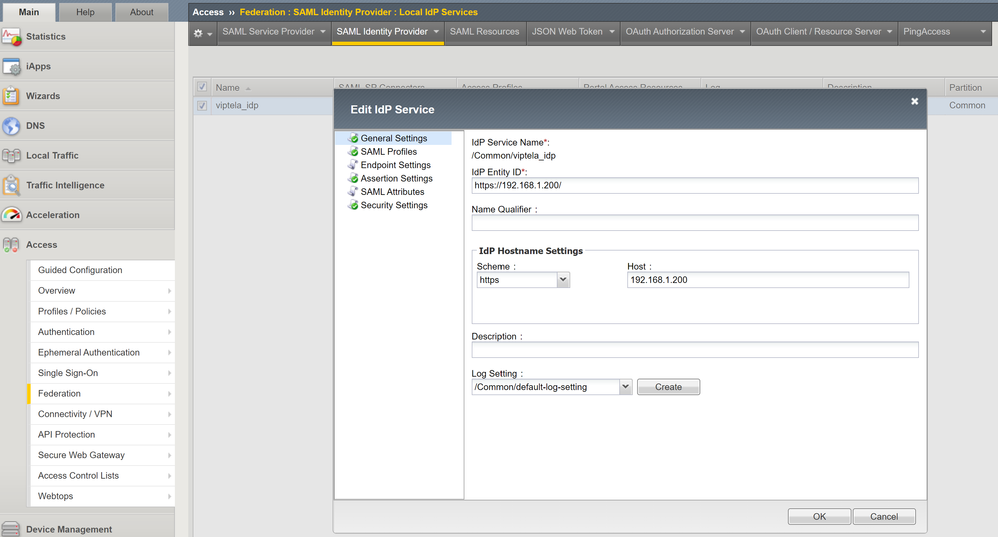Click the Traffic Intelligence icon

pos(12,186)
